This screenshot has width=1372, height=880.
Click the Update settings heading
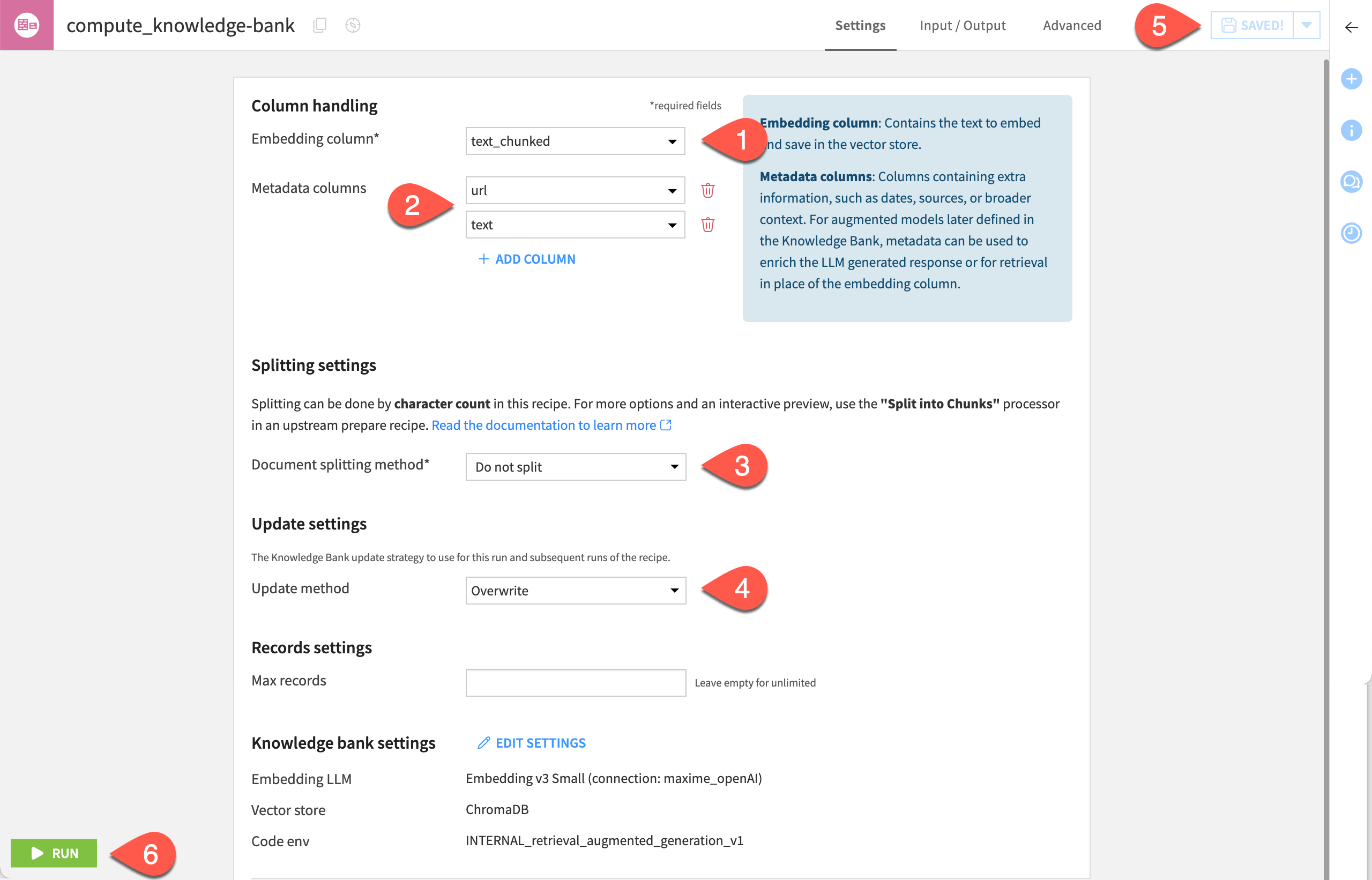click(x=309, y=524)
